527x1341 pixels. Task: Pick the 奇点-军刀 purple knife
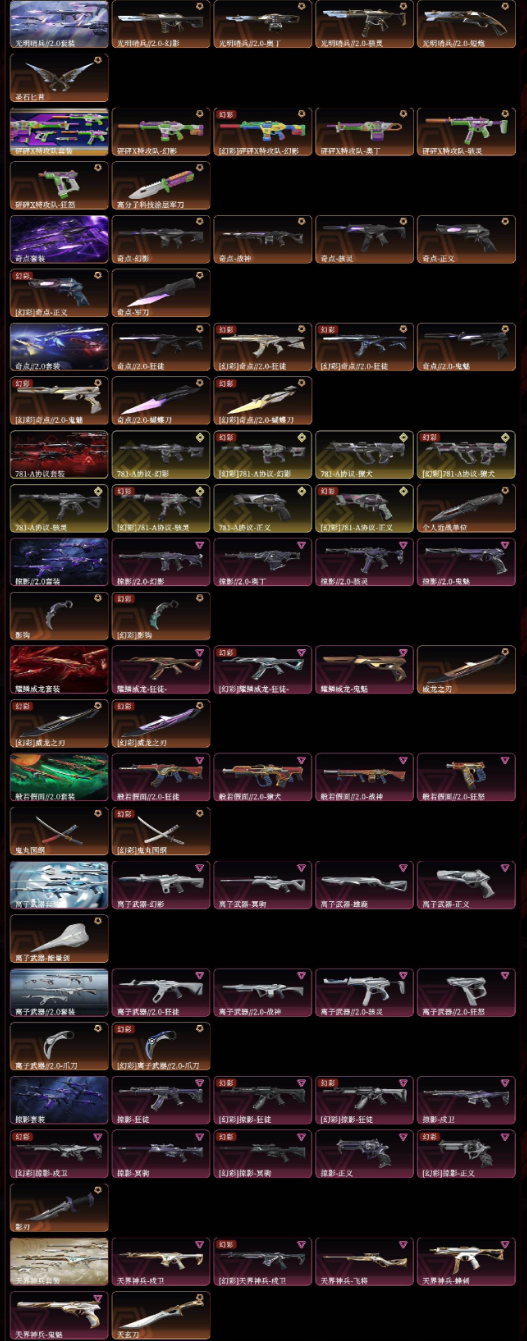161,294
